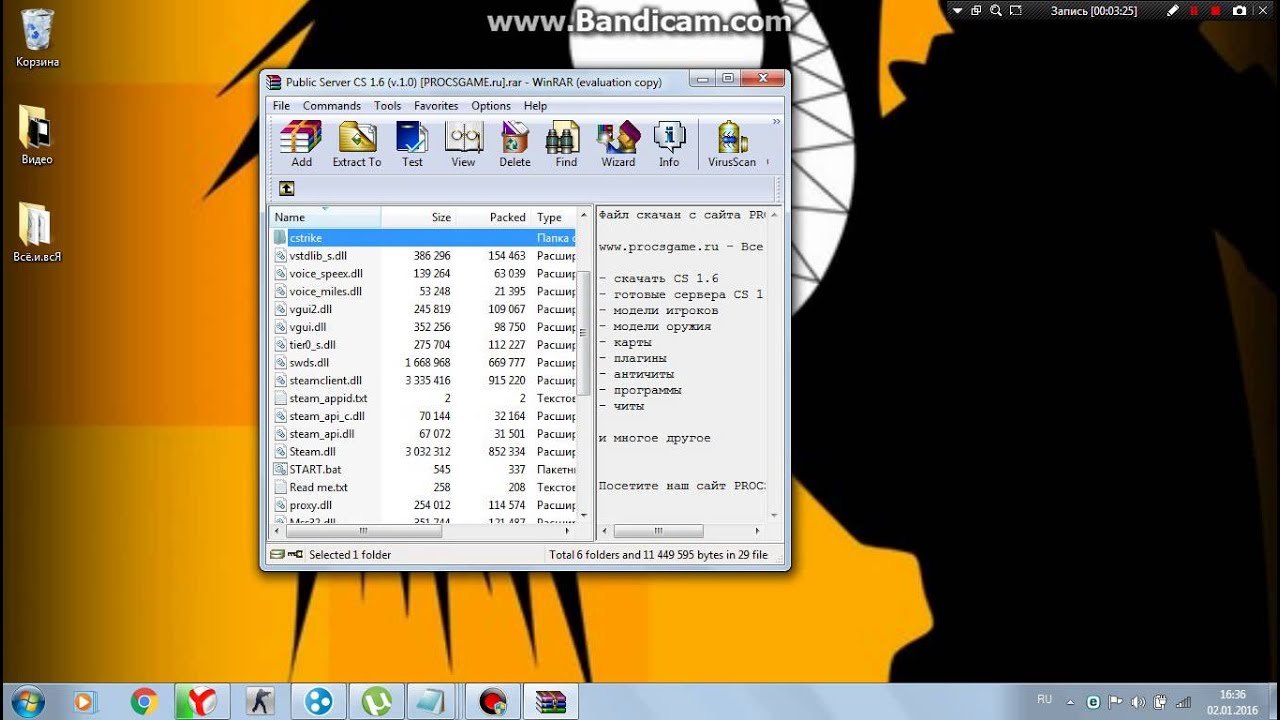
Task: Open the Корзина recycle bin desktop icon
Action: pyautogui.click(x=37, y=38)
